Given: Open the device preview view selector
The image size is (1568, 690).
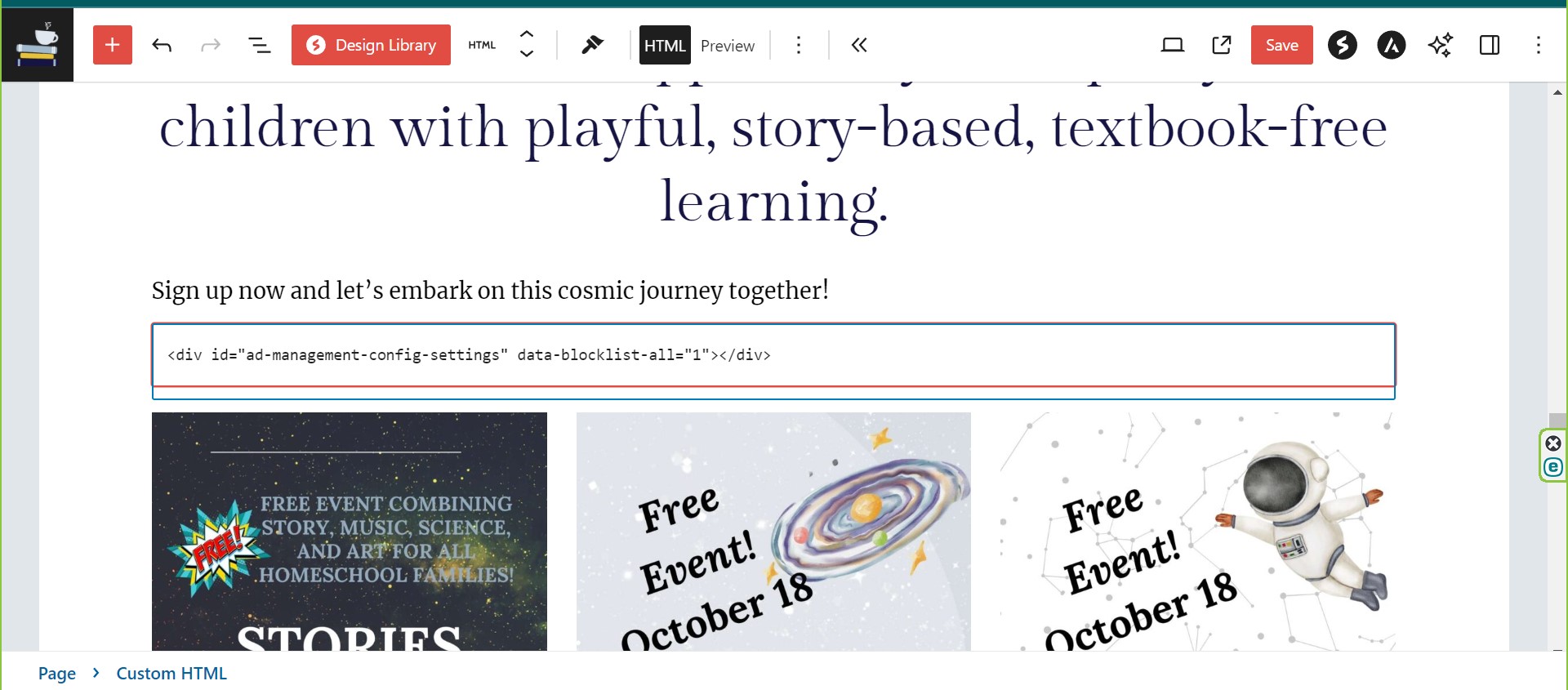Looking at the screenshot, I should [1172, 45].
